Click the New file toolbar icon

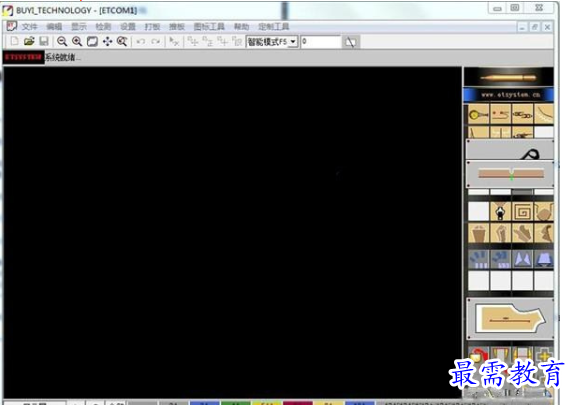14,41
